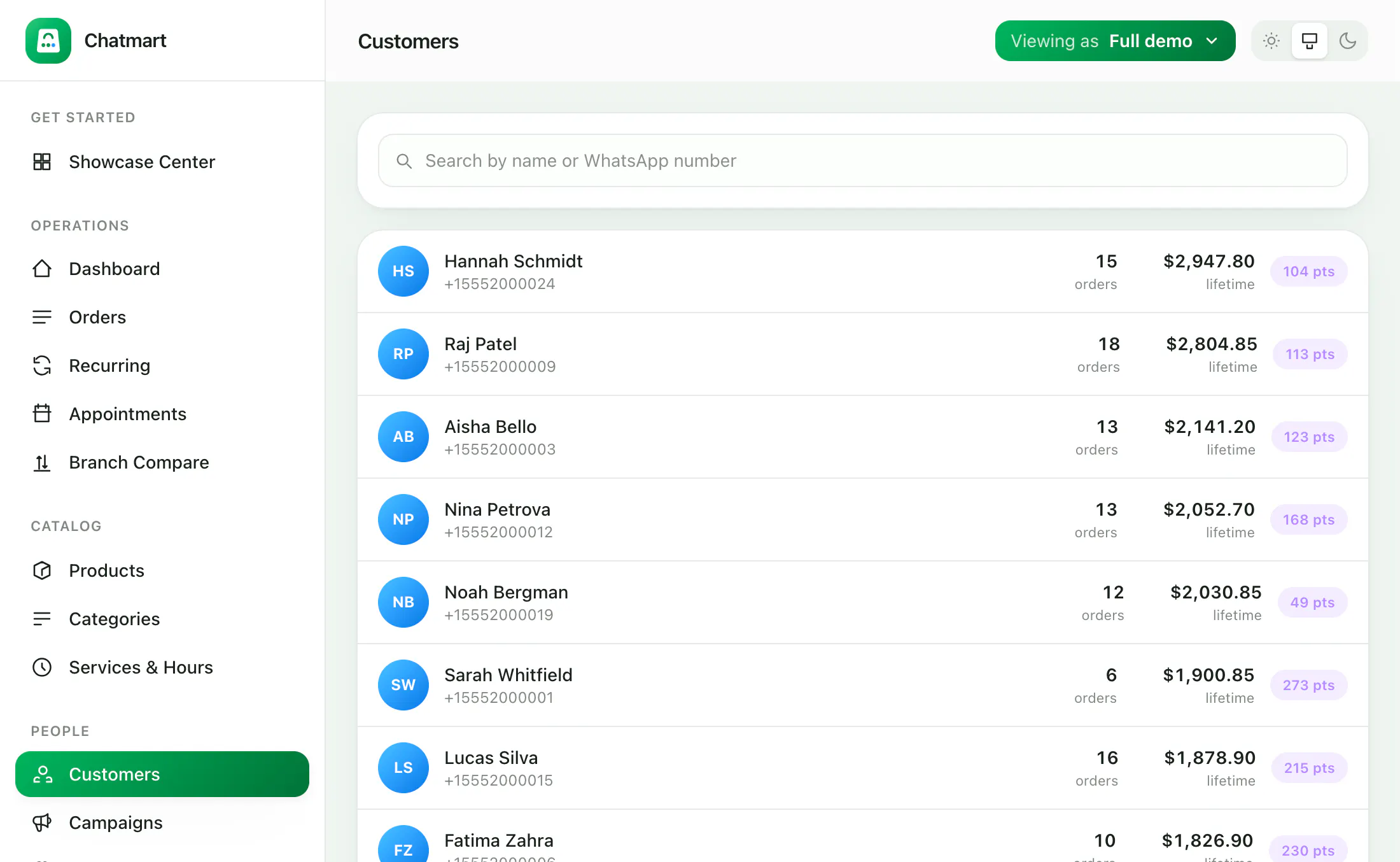The height and width of the screenshot is (862, 1400).
Task: Navigate to Categories in sidebar
Action: 162,619
